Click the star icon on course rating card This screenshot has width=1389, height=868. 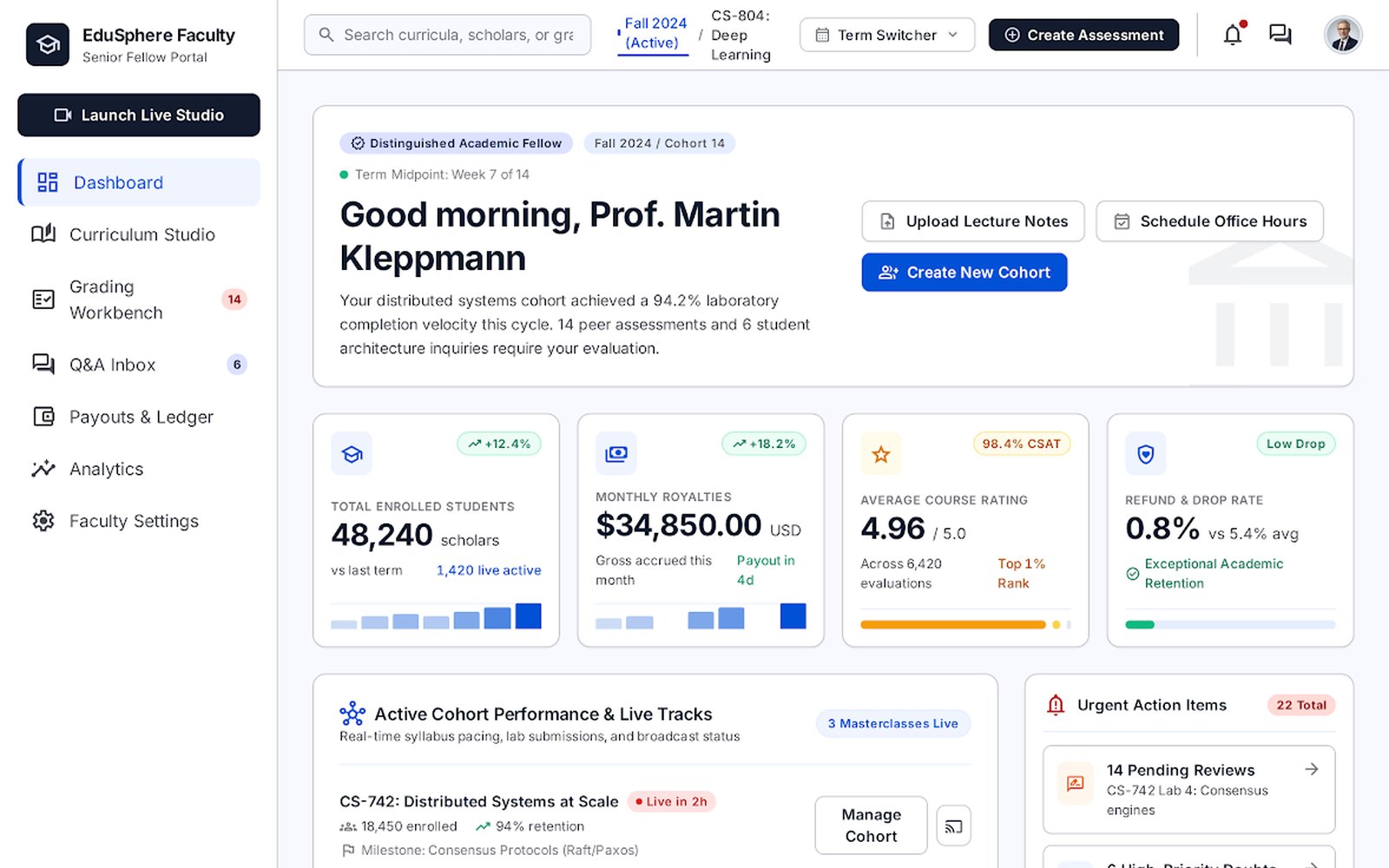pyautogui.click(x=881, y=454)
